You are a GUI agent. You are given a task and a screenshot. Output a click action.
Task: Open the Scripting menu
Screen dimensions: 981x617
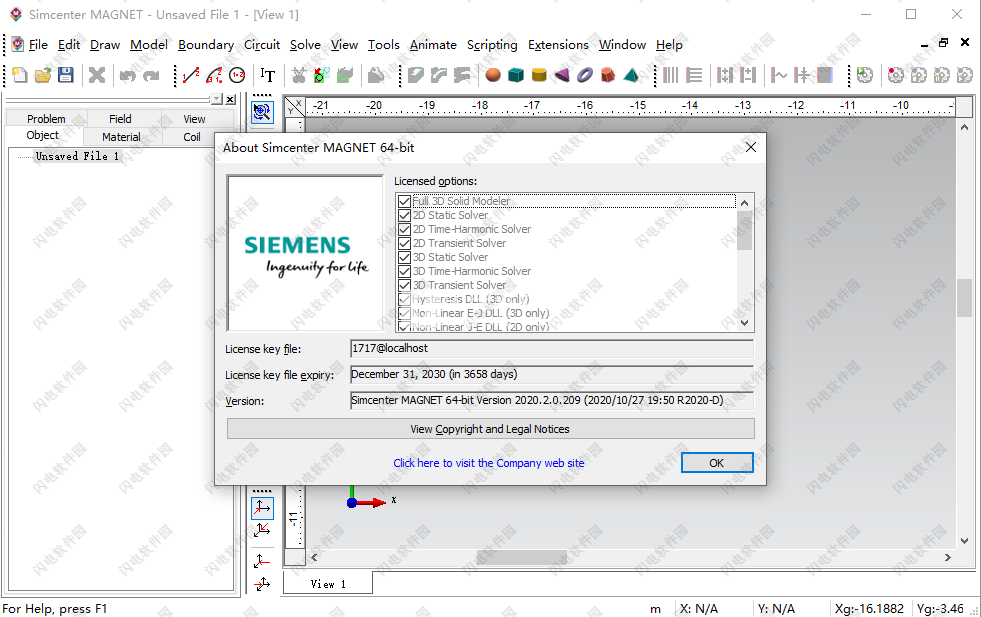point(492,44)
